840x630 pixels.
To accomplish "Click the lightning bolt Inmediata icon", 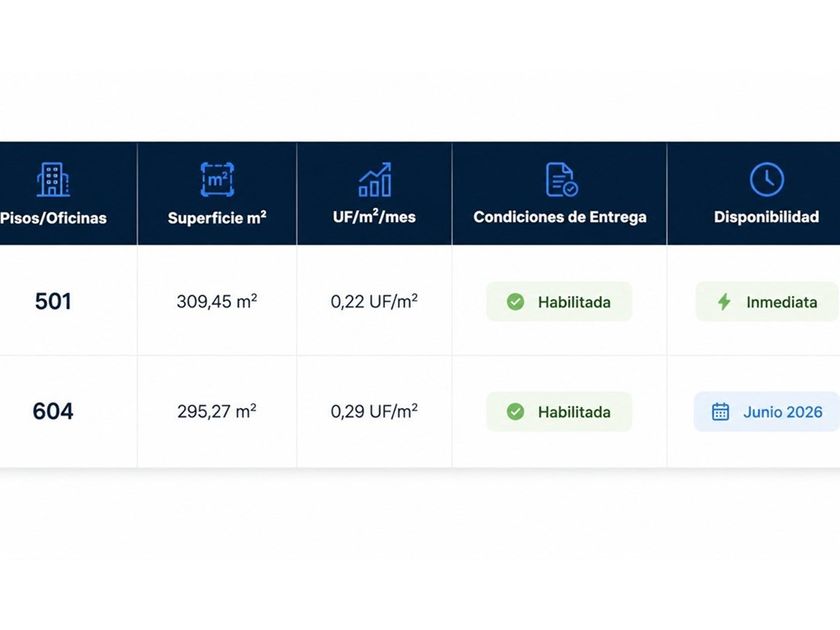I will (724, 302).
